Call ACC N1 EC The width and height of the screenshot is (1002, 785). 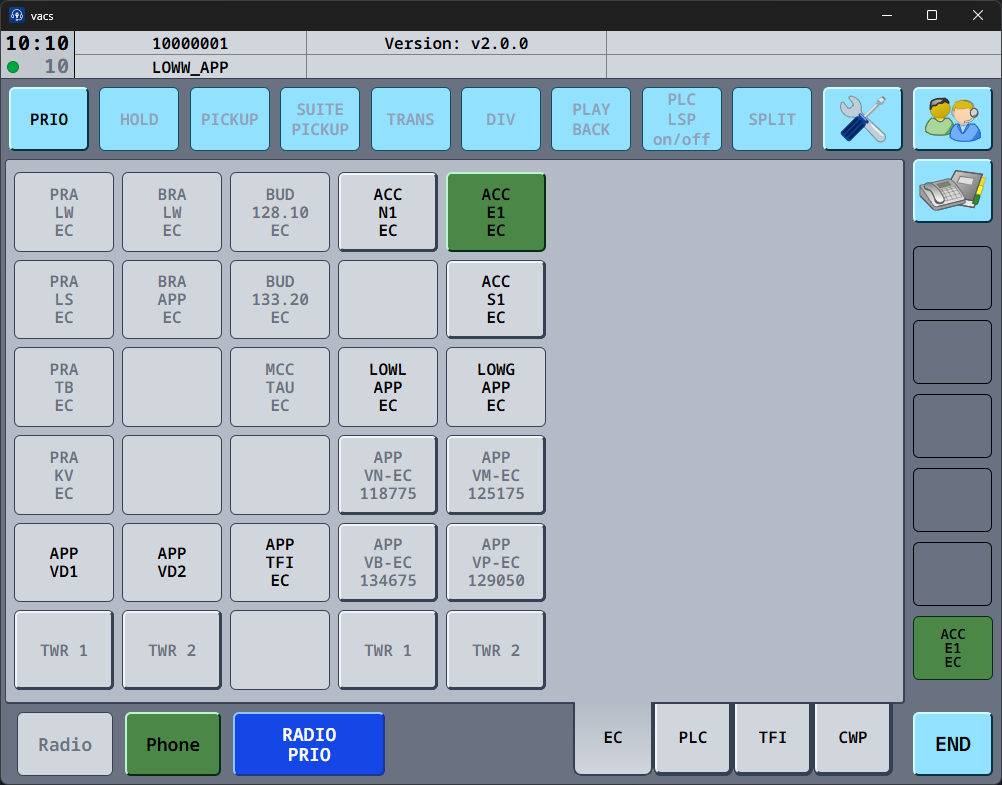point(388,212)
